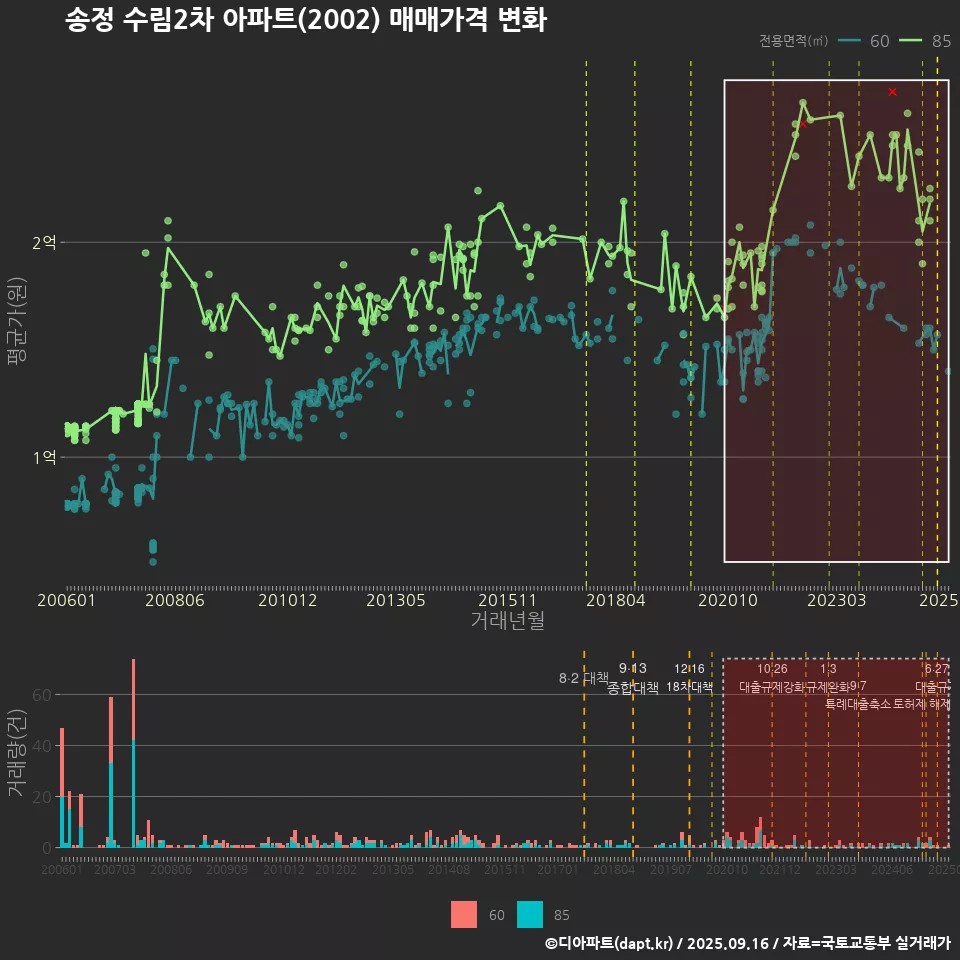Click the 12·16 18차대책 annotation label

[689, 679]
